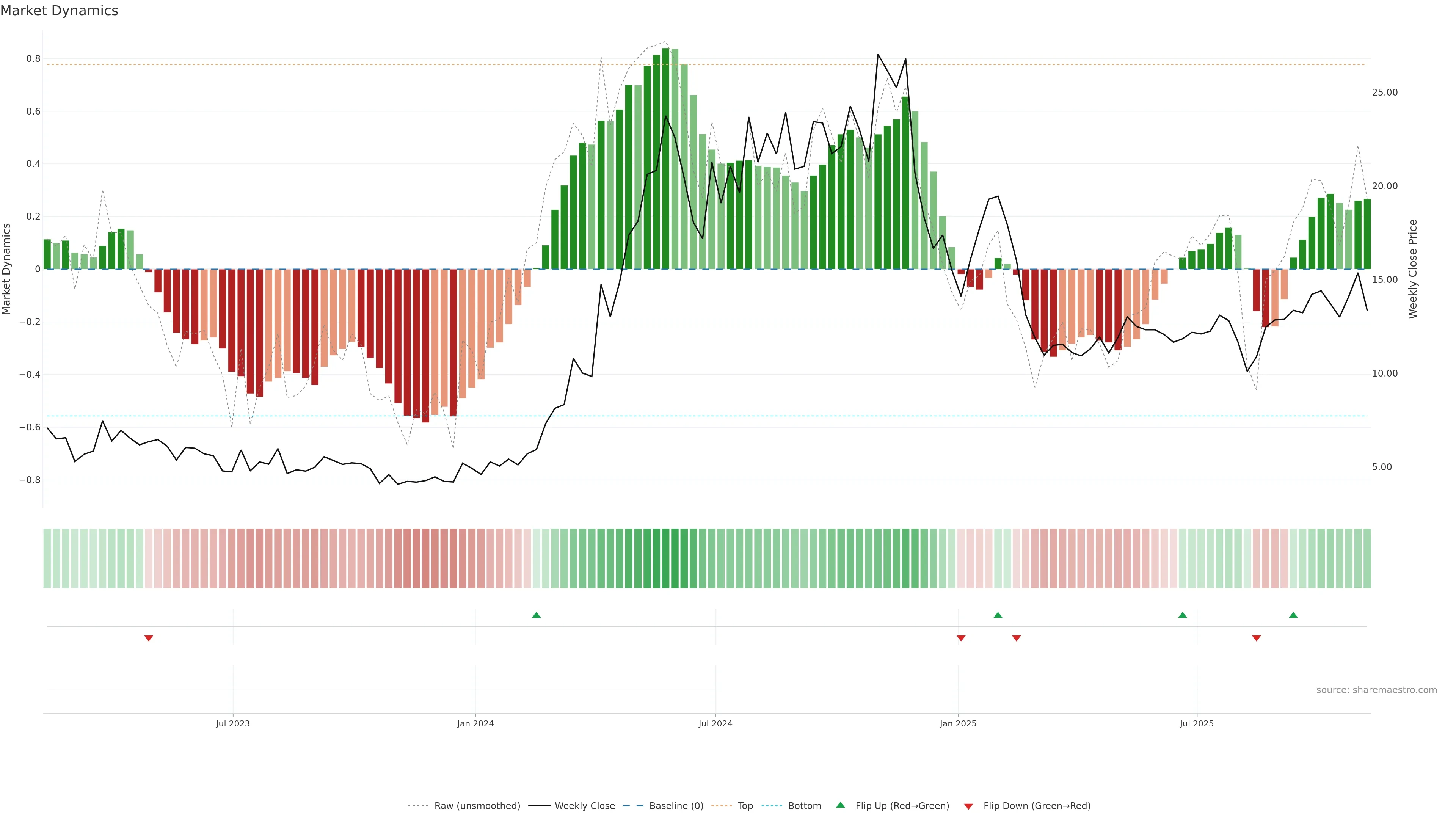Click the green flip-up triangle just before Jul 2025

coord(1183,615)
